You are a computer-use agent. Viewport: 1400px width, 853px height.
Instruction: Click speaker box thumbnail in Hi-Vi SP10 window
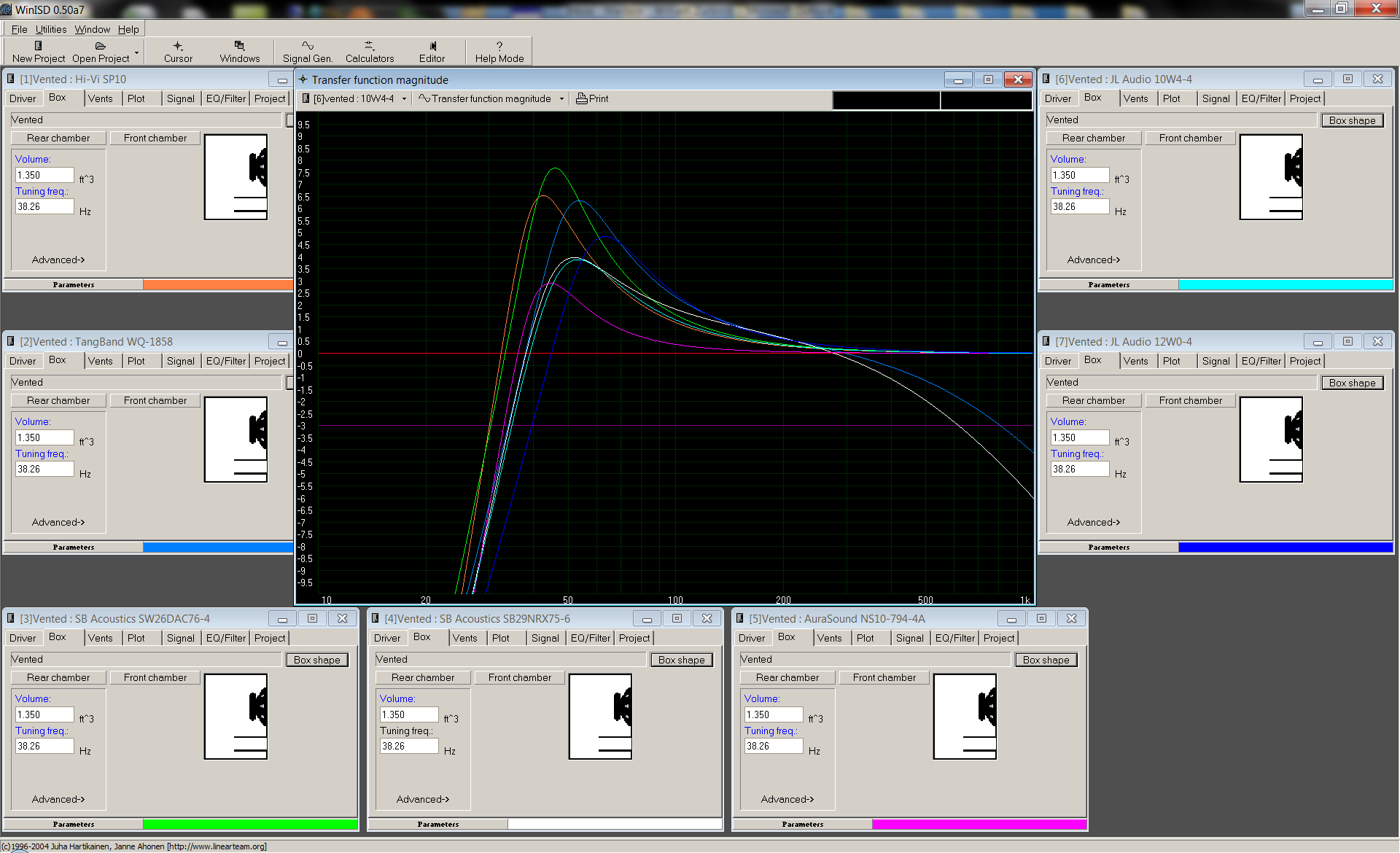(236, 177)
